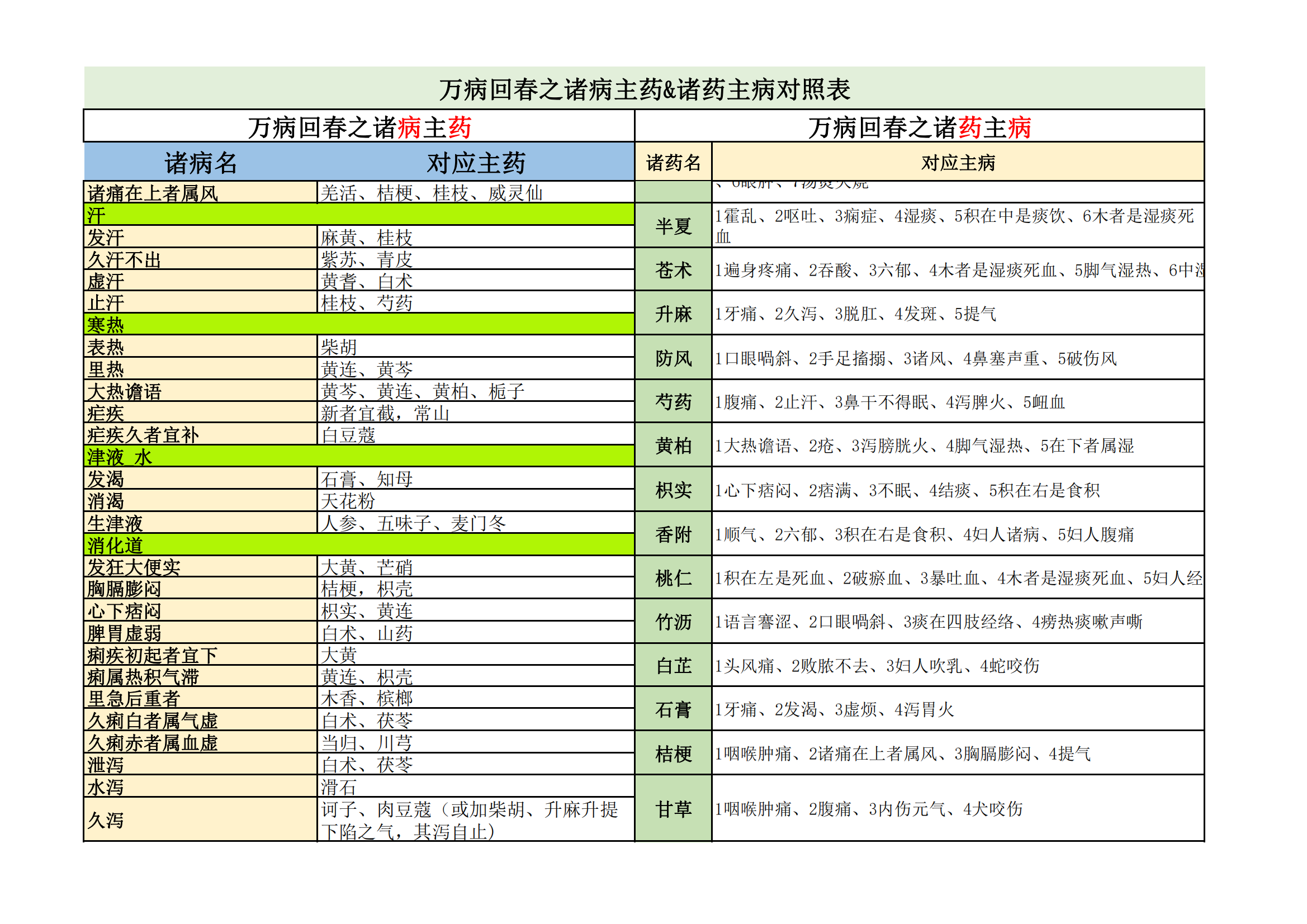Click the green 津液 水 category row

[359, 457]
